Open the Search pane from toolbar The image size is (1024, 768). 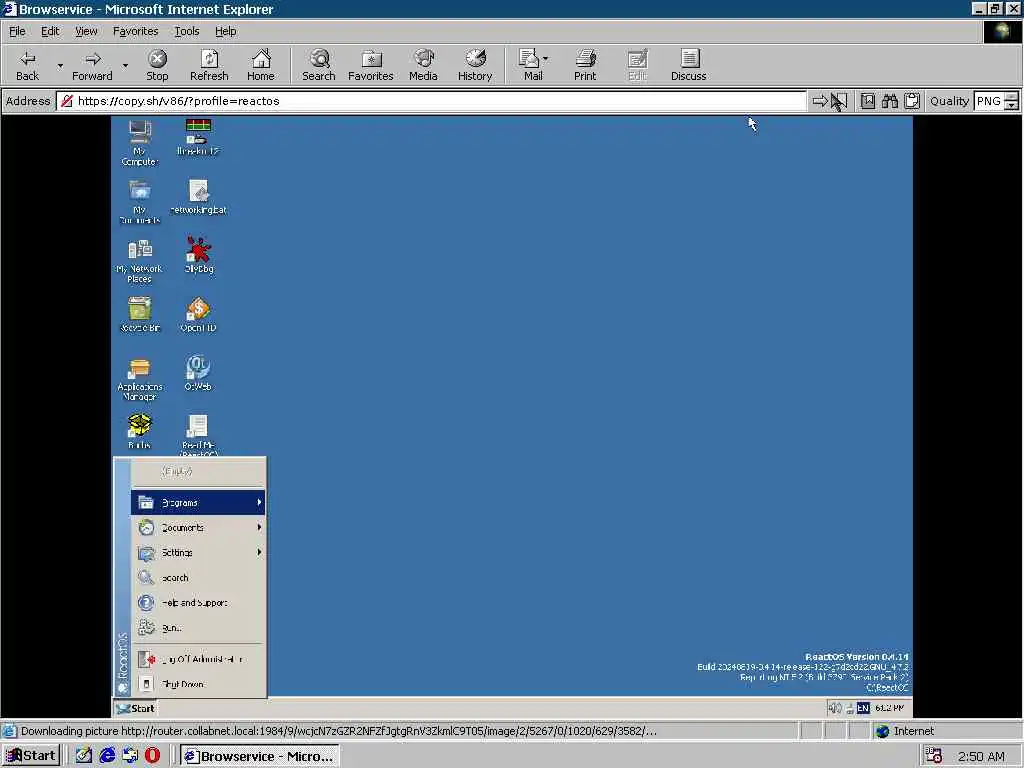319,65
